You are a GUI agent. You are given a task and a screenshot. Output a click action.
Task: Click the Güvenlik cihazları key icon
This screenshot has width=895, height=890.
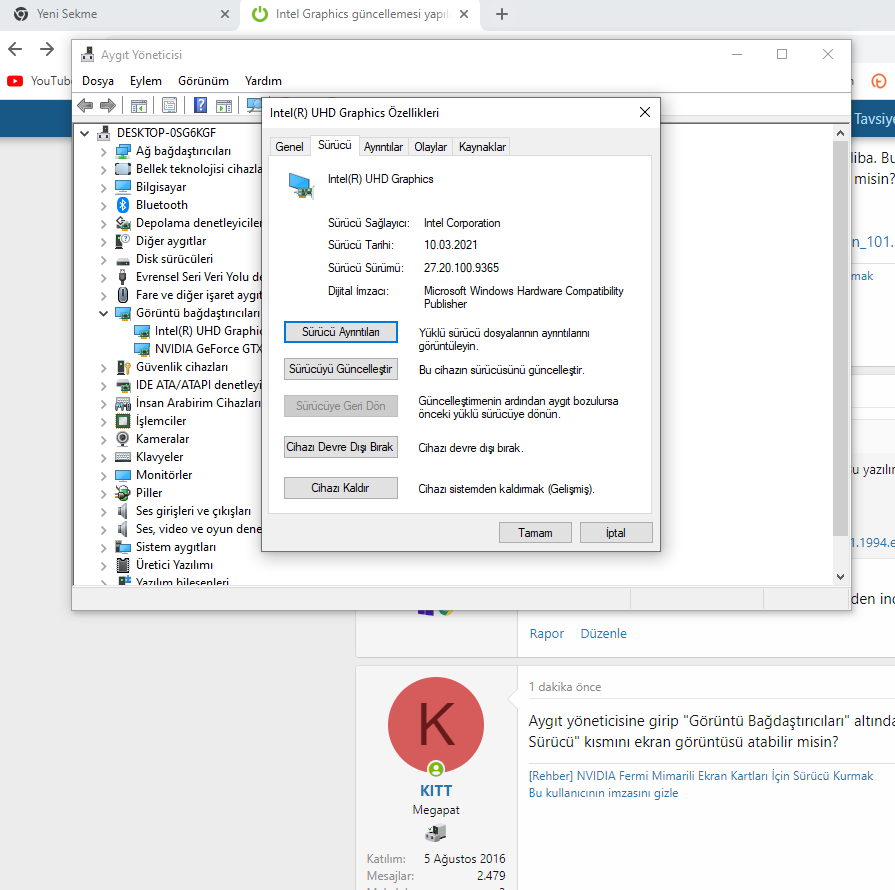click(123, 367)
